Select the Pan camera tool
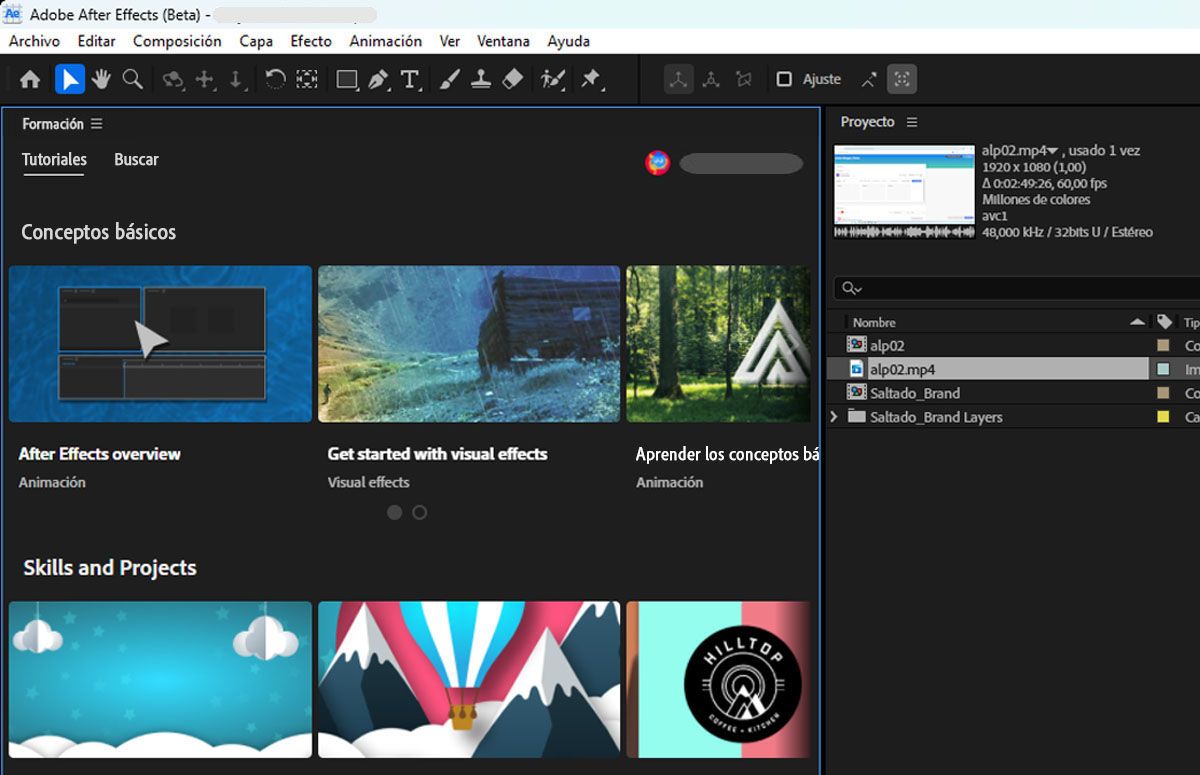Viewport: 1200px width, 775px height. tap(205, 79)
